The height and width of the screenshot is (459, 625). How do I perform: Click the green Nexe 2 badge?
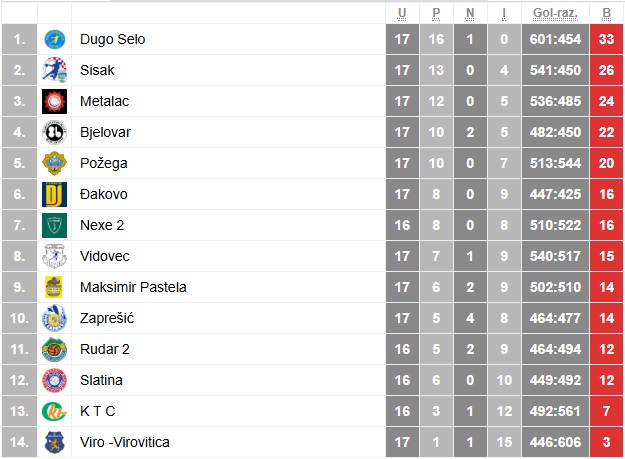click(x=54, y=225)
